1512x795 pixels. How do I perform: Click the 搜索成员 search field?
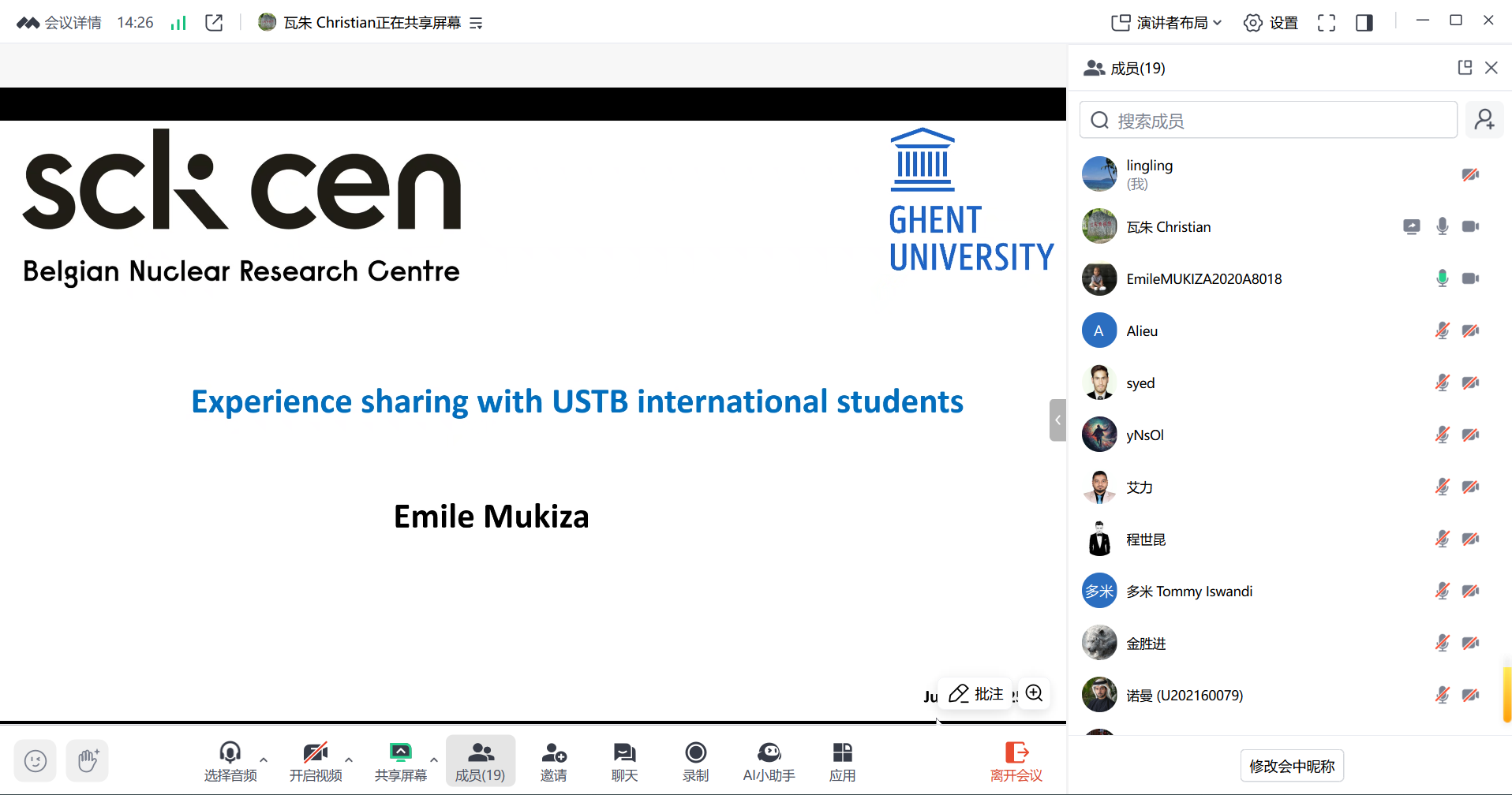tap(1268, 121)
